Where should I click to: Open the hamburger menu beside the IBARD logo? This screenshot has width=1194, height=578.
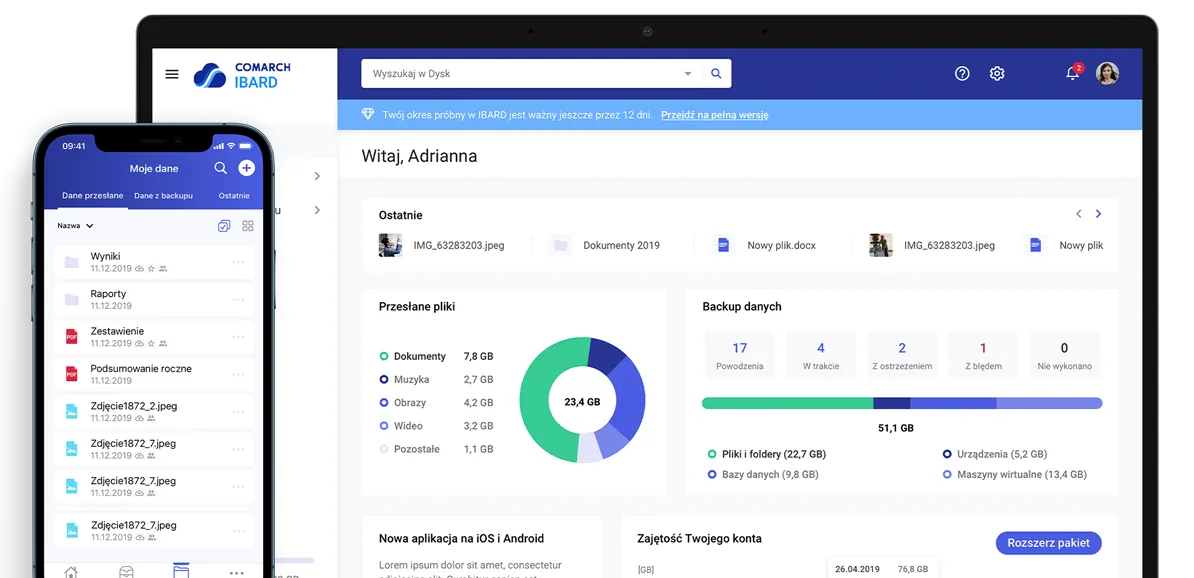click(x=172, y=74)
